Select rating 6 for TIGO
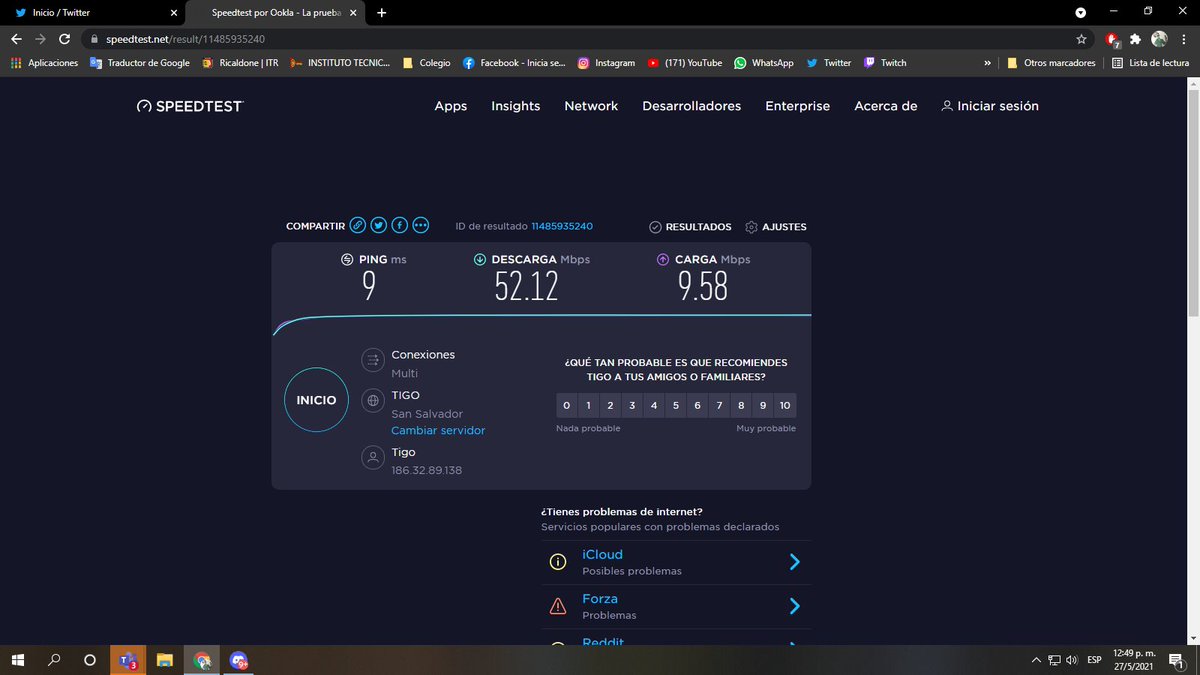This screenshot has height=675, width=1200. (x=698, y=405)
